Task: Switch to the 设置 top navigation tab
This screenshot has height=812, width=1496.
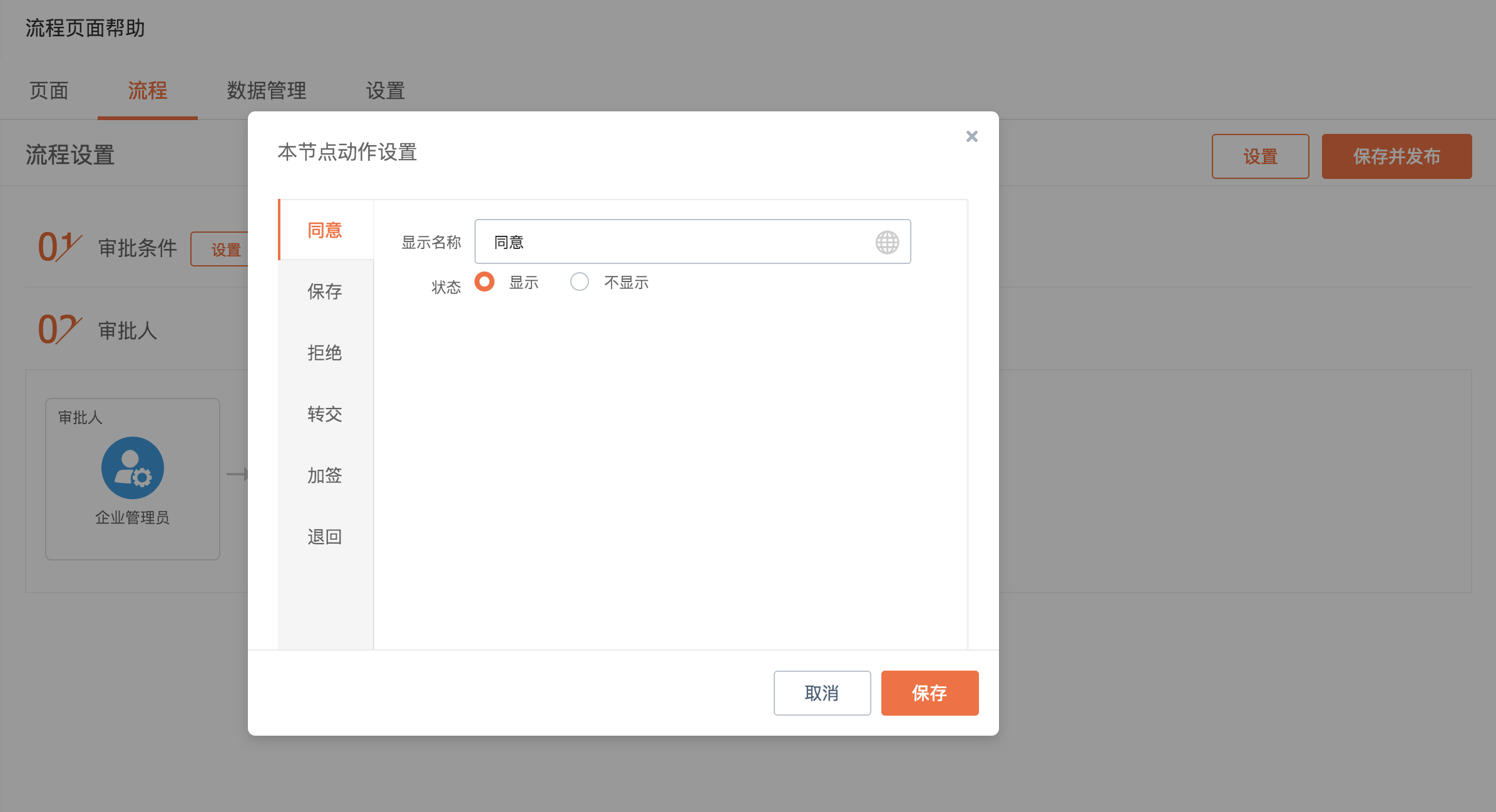Action: click(x=386, y=91)
